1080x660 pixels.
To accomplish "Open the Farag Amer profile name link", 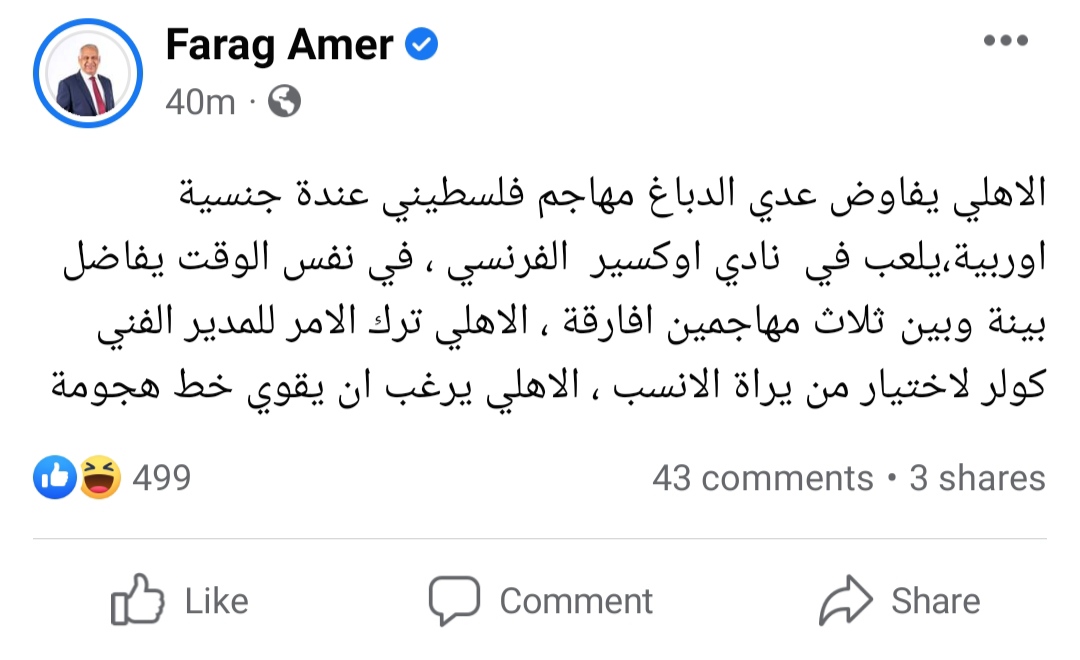I will click(279, 45).
